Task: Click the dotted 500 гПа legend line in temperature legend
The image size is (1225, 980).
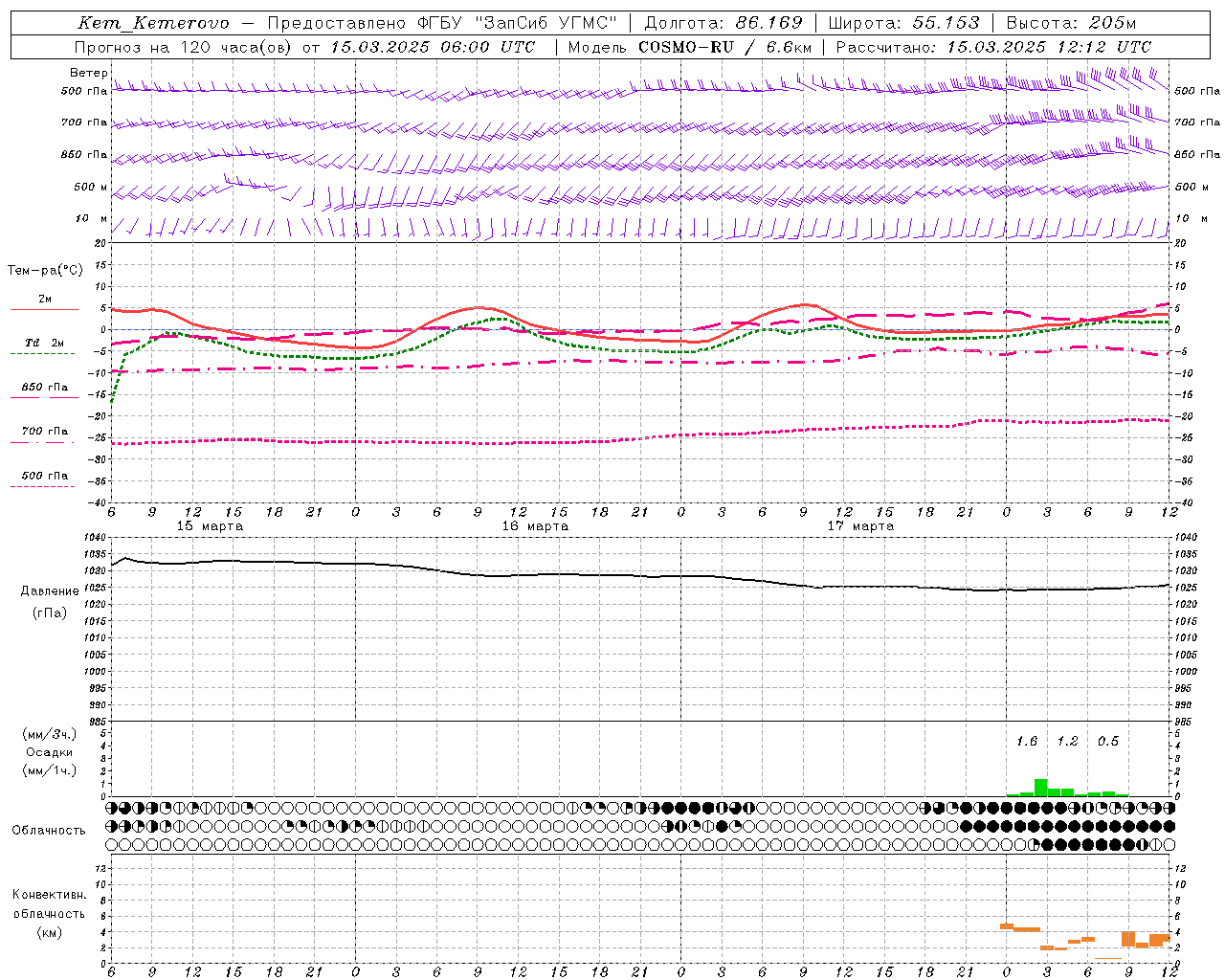Action: click(44, 486)
